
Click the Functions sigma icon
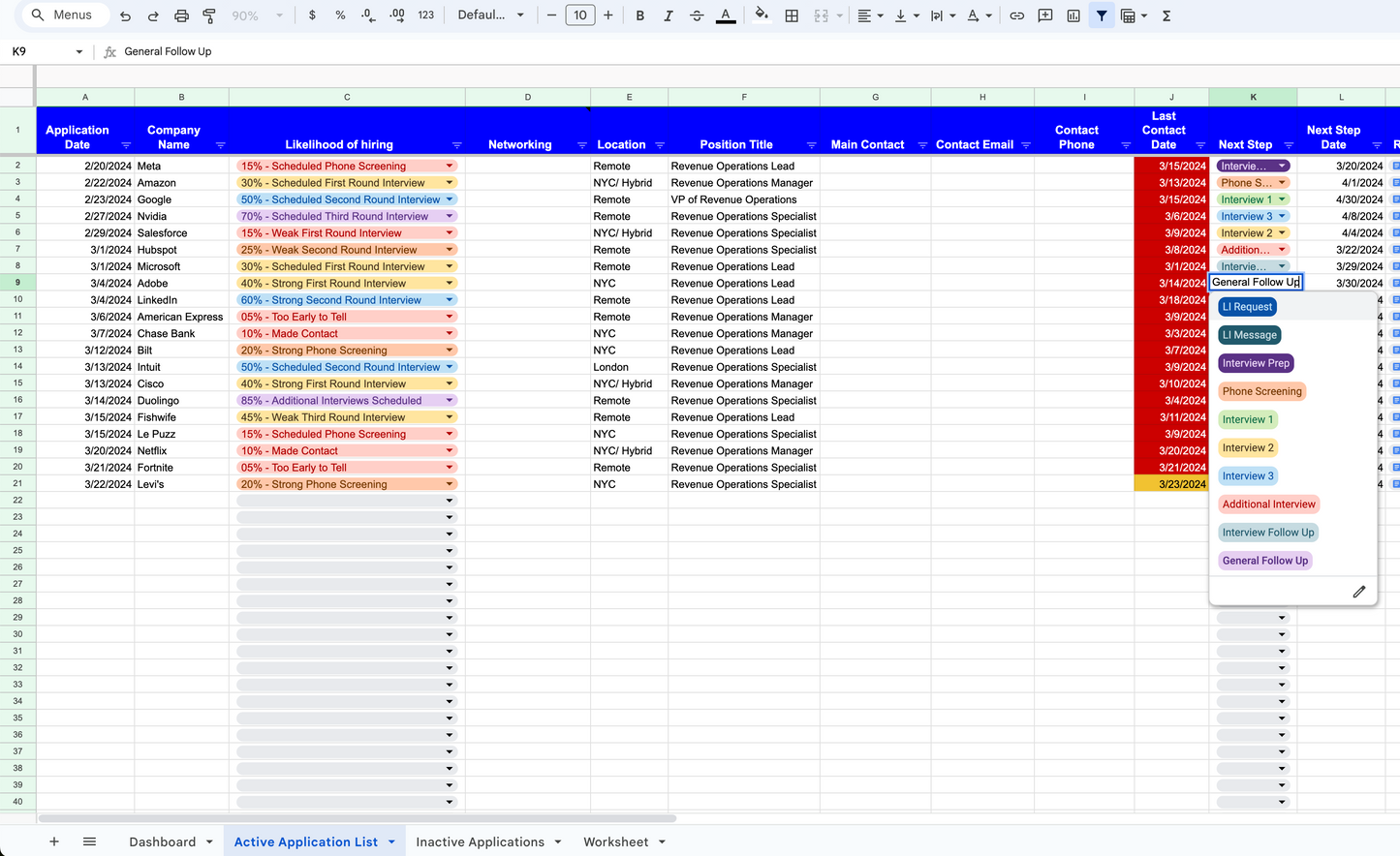click(x=1167, y=15)
